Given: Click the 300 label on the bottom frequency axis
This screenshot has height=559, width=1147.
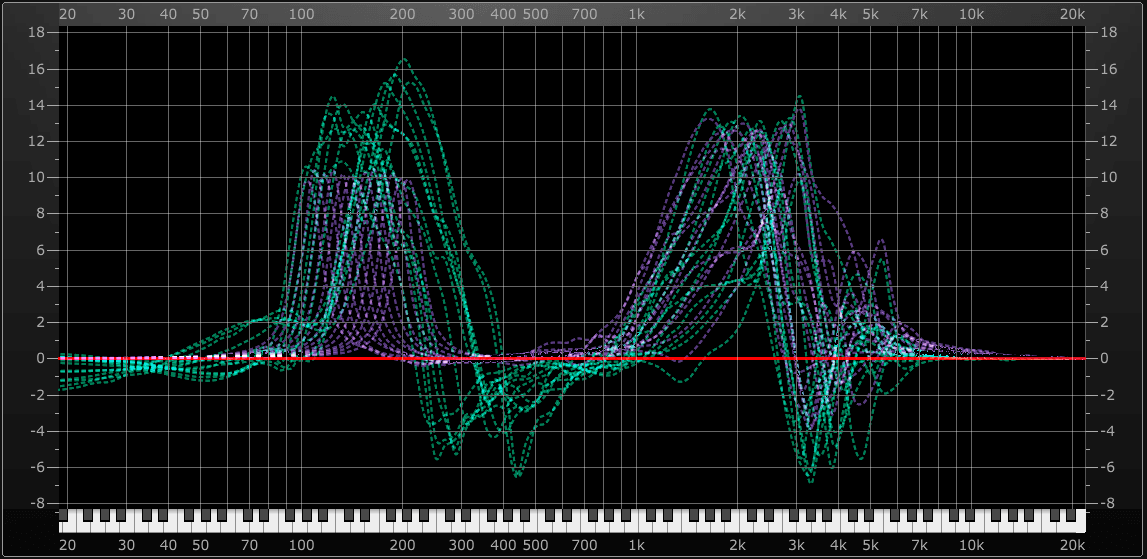Looking at the screenshot, I should click(461, 545).
